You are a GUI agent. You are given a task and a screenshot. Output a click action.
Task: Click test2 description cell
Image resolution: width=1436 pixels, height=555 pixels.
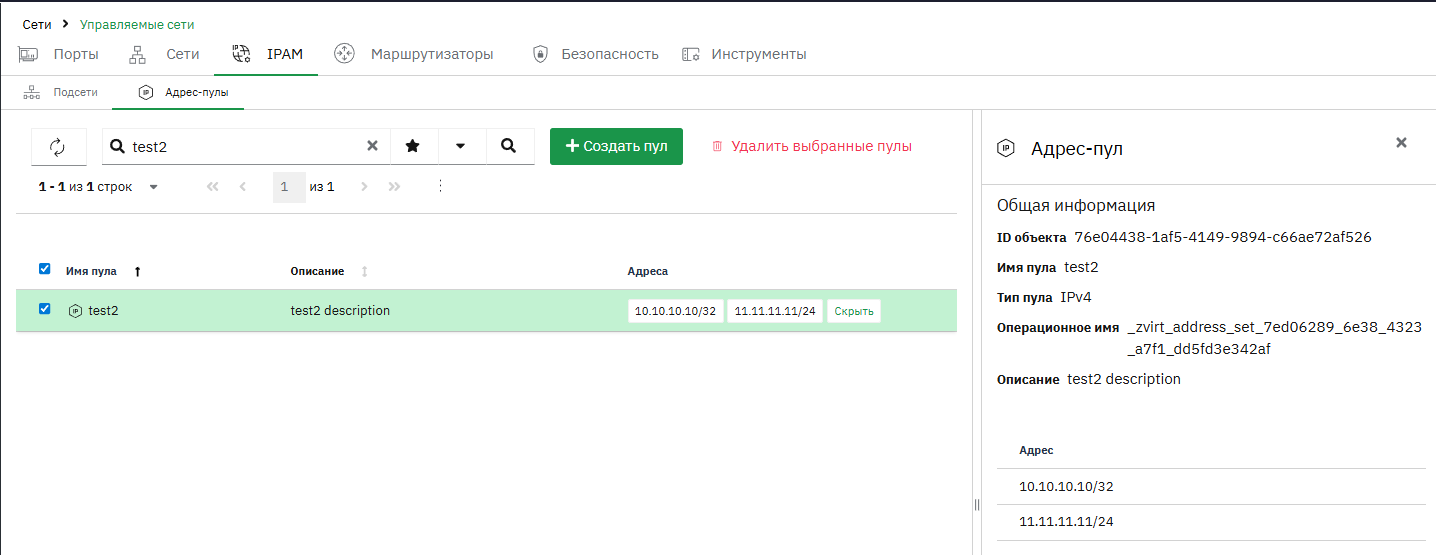coord(340,311)
